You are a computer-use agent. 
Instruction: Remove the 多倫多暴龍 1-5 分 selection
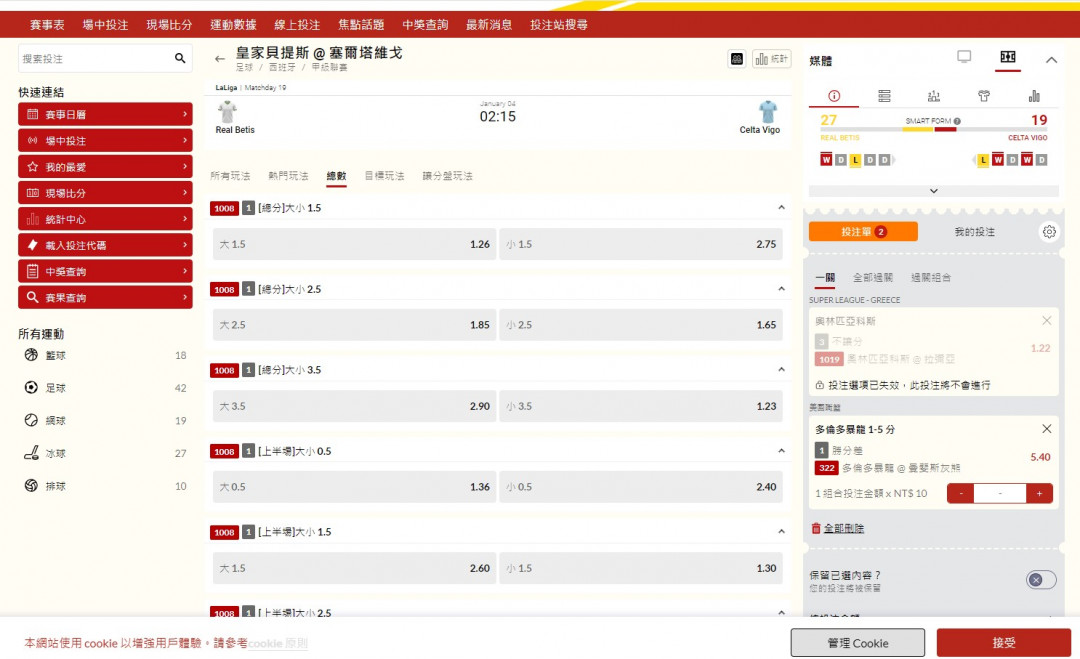pyautogui.click(x=1046, y=429)
